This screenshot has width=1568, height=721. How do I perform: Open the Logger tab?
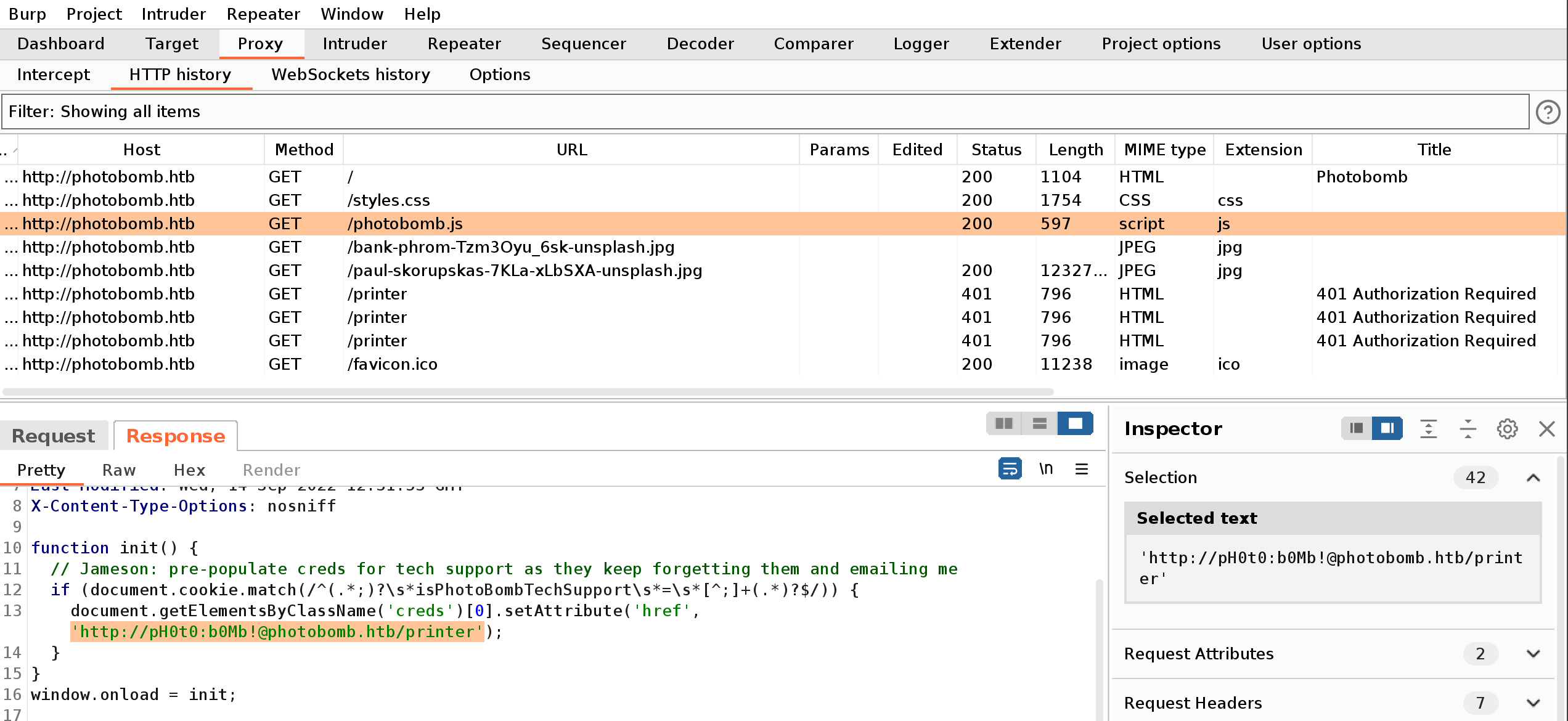921,44
